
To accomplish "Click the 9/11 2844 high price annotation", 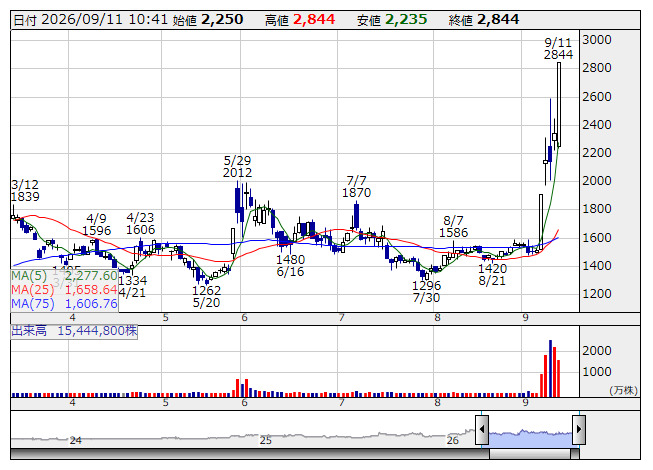I will tap(558, 49).
